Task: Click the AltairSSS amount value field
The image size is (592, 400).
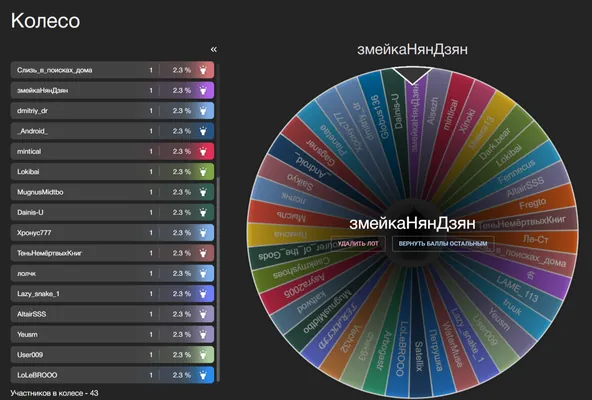Action: pyautogui.click(x=151, y=314)
